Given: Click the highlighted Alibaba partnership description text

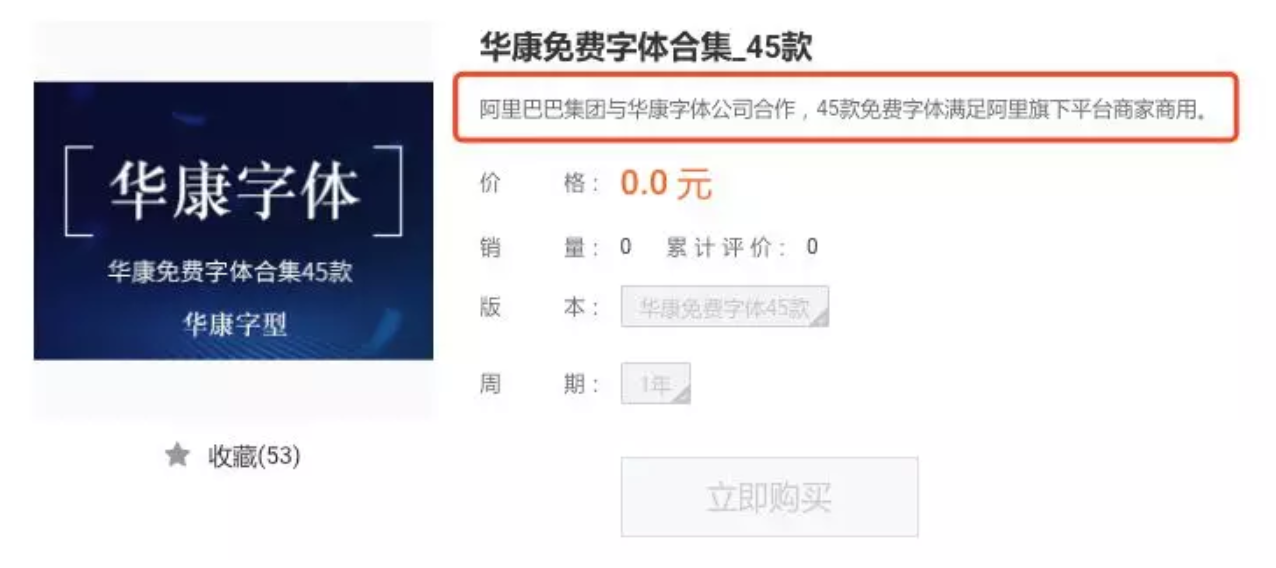Looking at the screenshot, I should tap(845, 108).
